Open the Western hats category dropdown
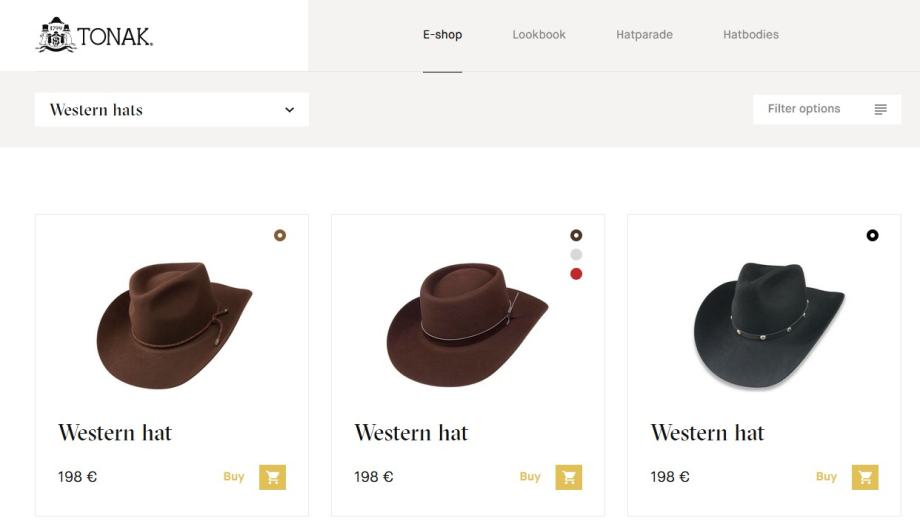 coord(171,110)
